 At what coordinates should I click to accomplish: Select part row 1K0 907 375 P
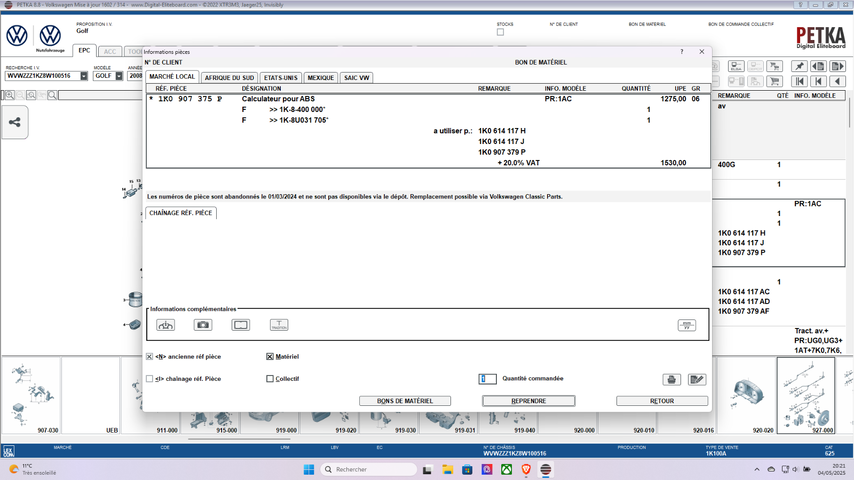(428, 99)
